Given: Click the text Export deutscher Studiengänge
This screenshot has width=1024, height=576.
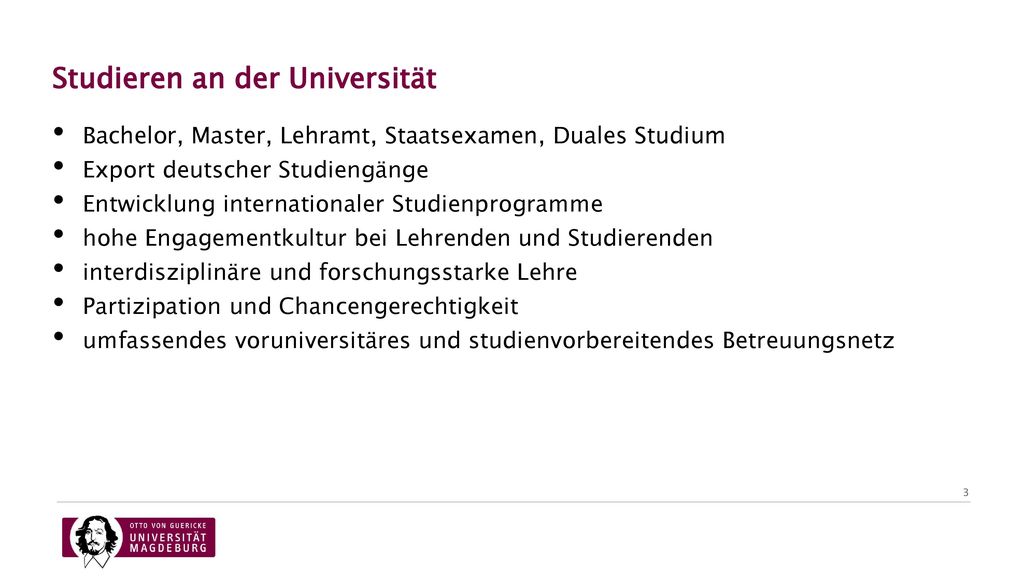Looking at the screenshot, I should pyautogui.click(x=255, y=170).
